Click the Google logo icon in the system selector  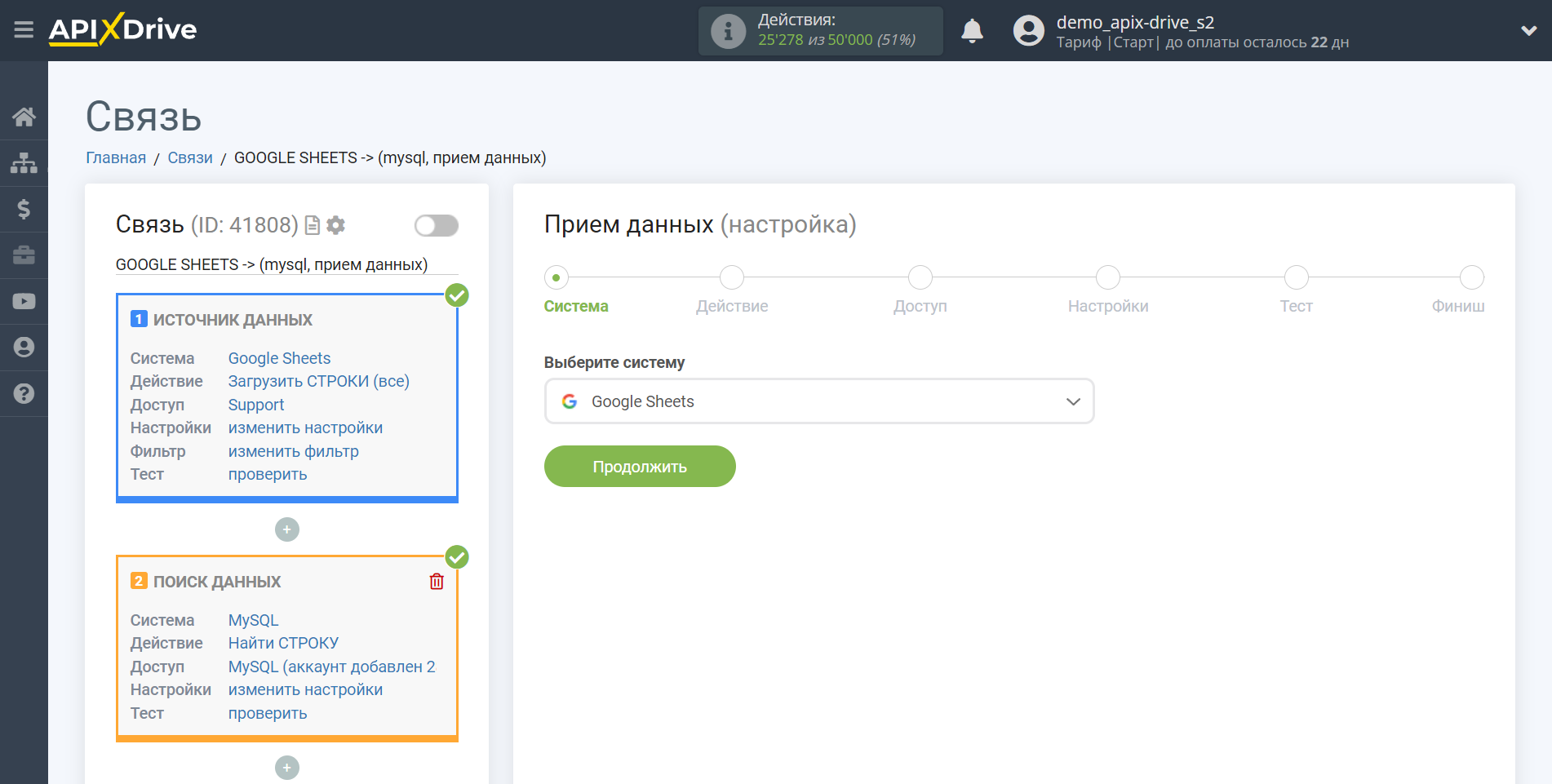570,401
